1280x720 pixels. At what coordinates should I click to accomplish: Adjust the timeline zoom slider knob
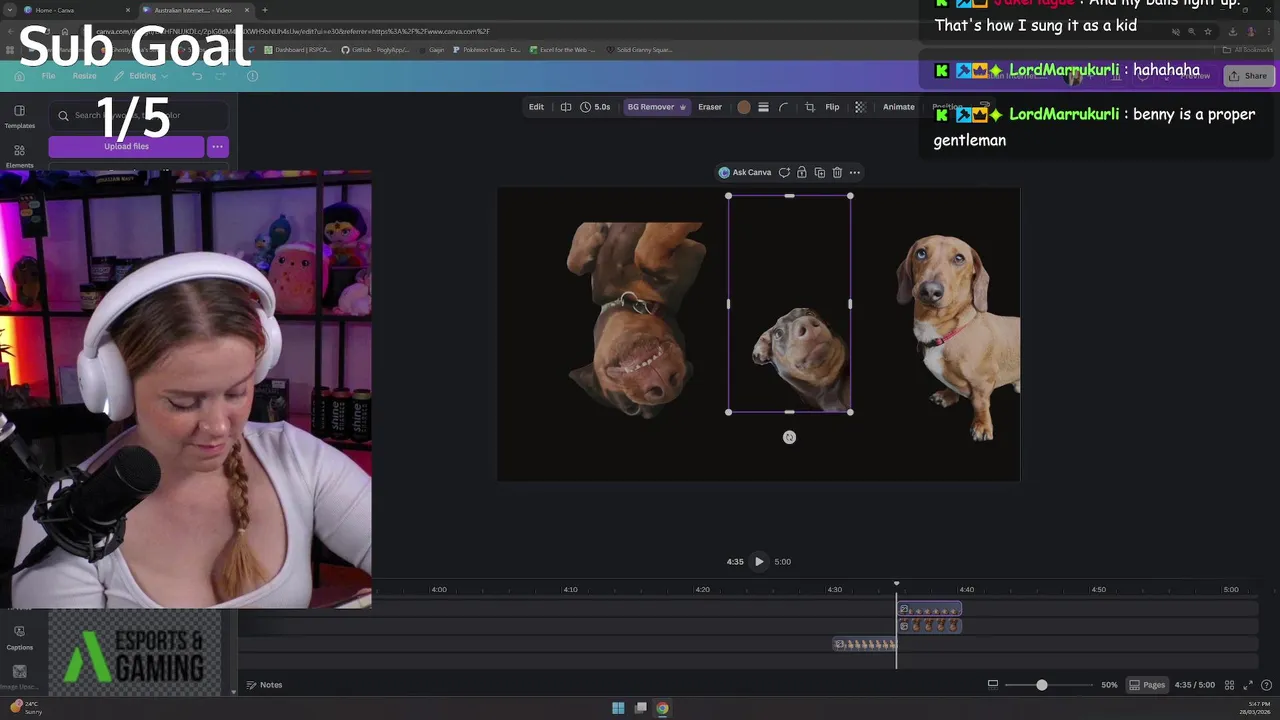(1041, 685)
